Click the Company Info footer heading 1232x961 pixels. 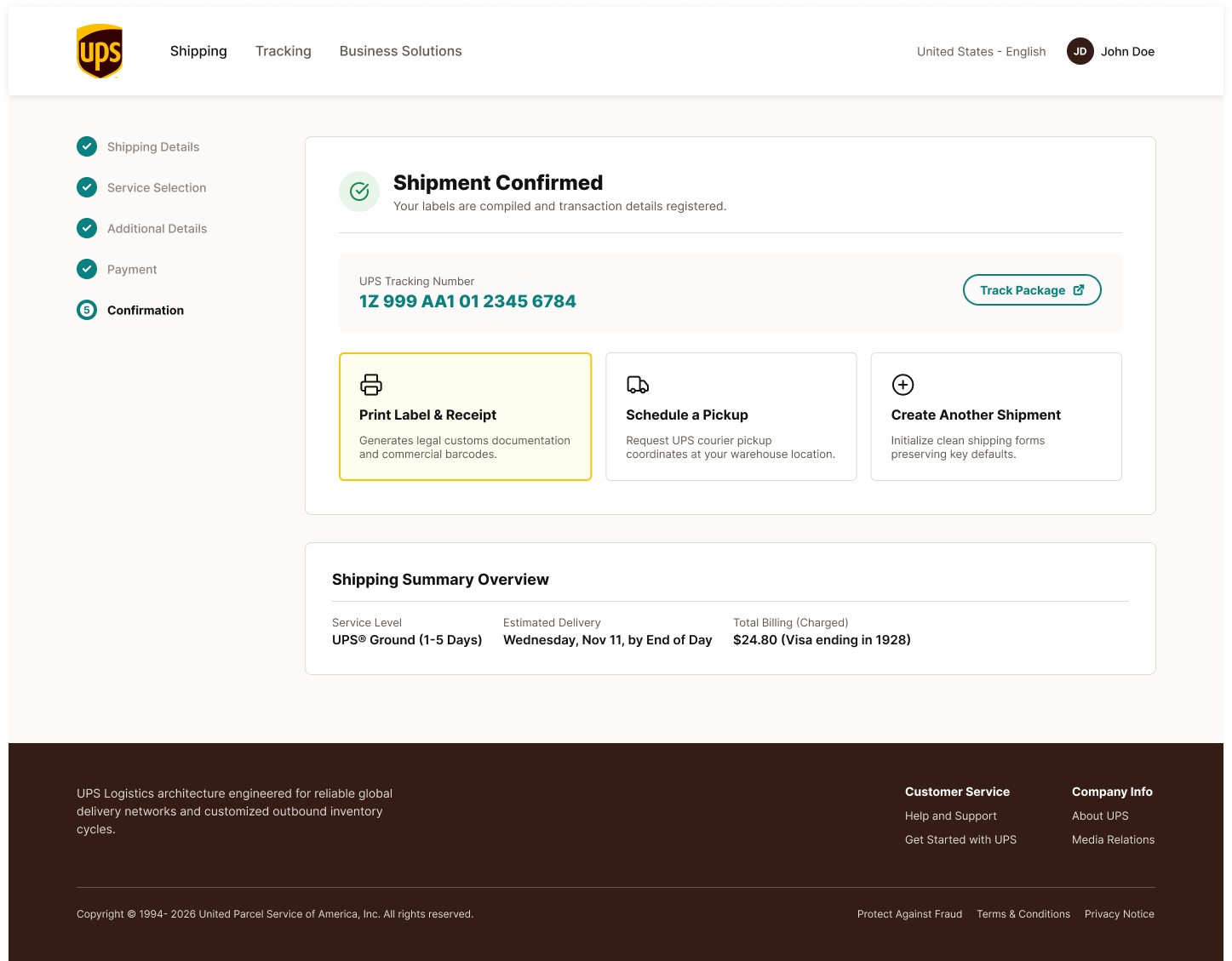click(1112, 792)
